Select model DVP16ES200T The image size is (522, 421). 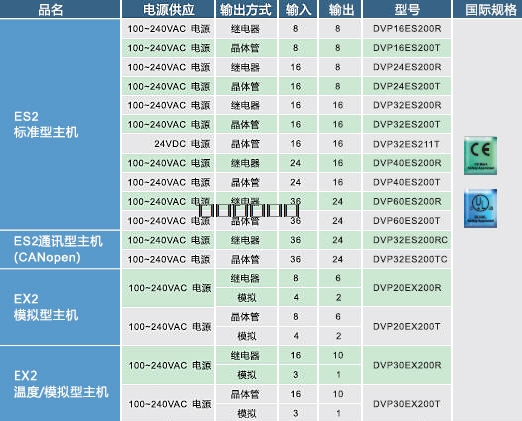click(407, 48)
